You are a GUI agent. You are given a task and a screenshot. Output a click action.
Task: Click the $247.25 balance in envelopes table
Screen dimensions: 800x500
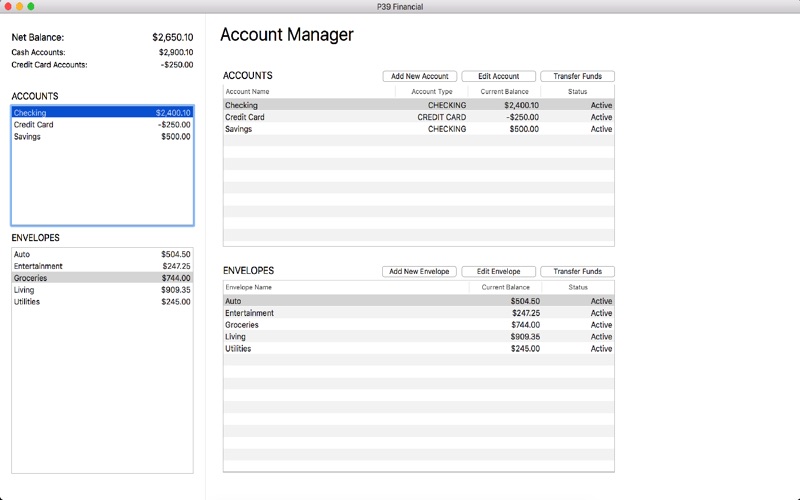pyautogui.click(x=526, y=313)
